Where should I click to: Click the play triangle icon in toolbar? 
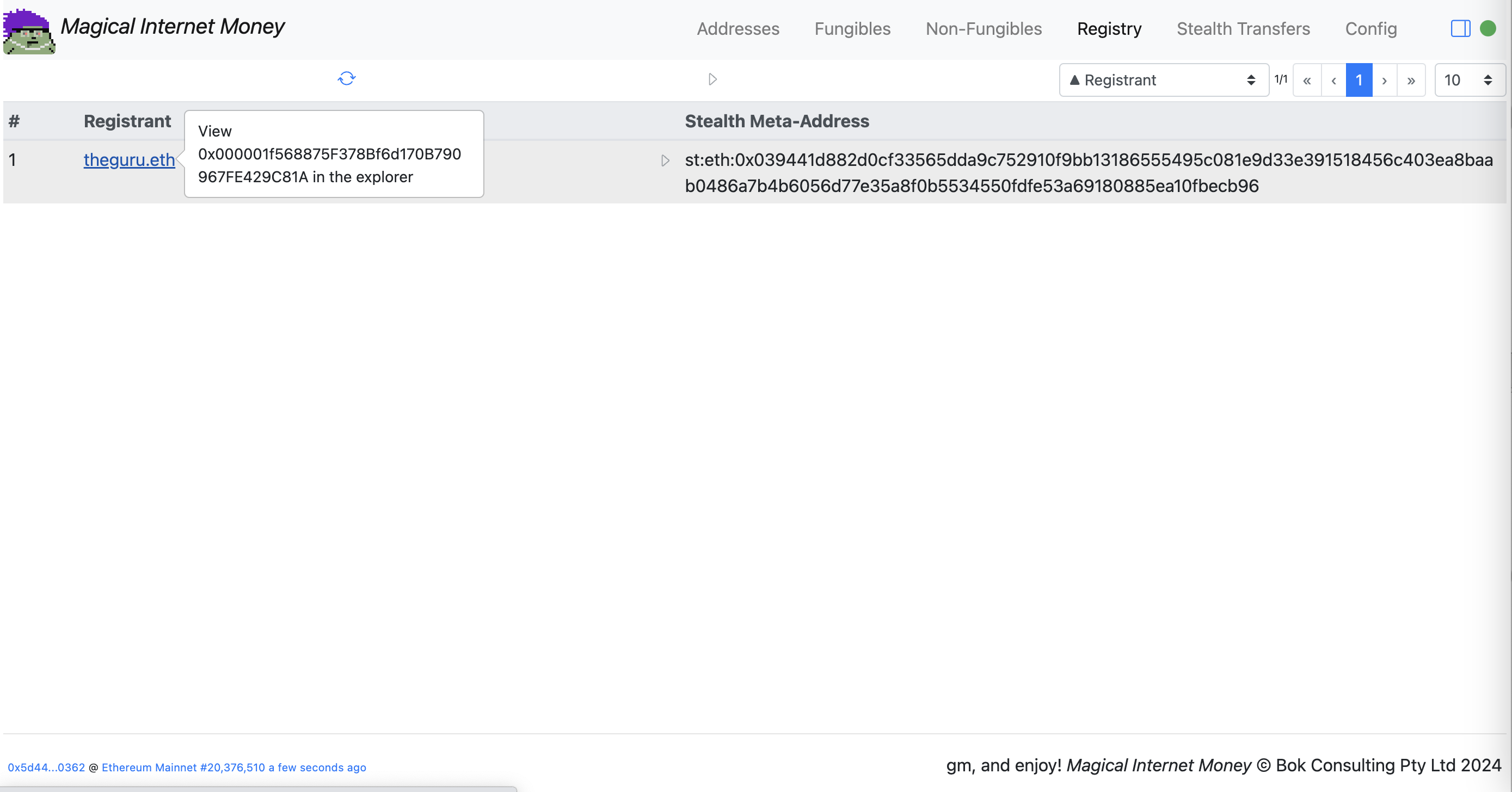712,79
